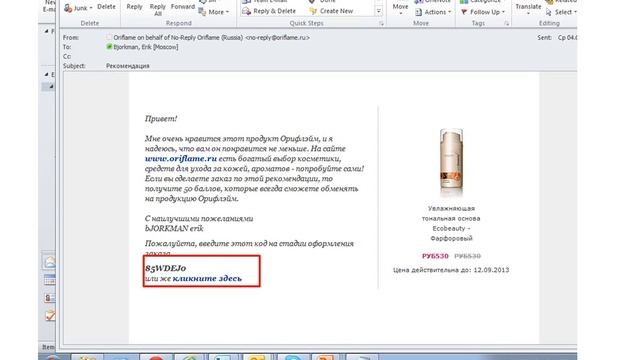The height and width of the screenshot is (360, 640).
Task: Click the pink price РУБ530
Action: (x=435, y=256)
